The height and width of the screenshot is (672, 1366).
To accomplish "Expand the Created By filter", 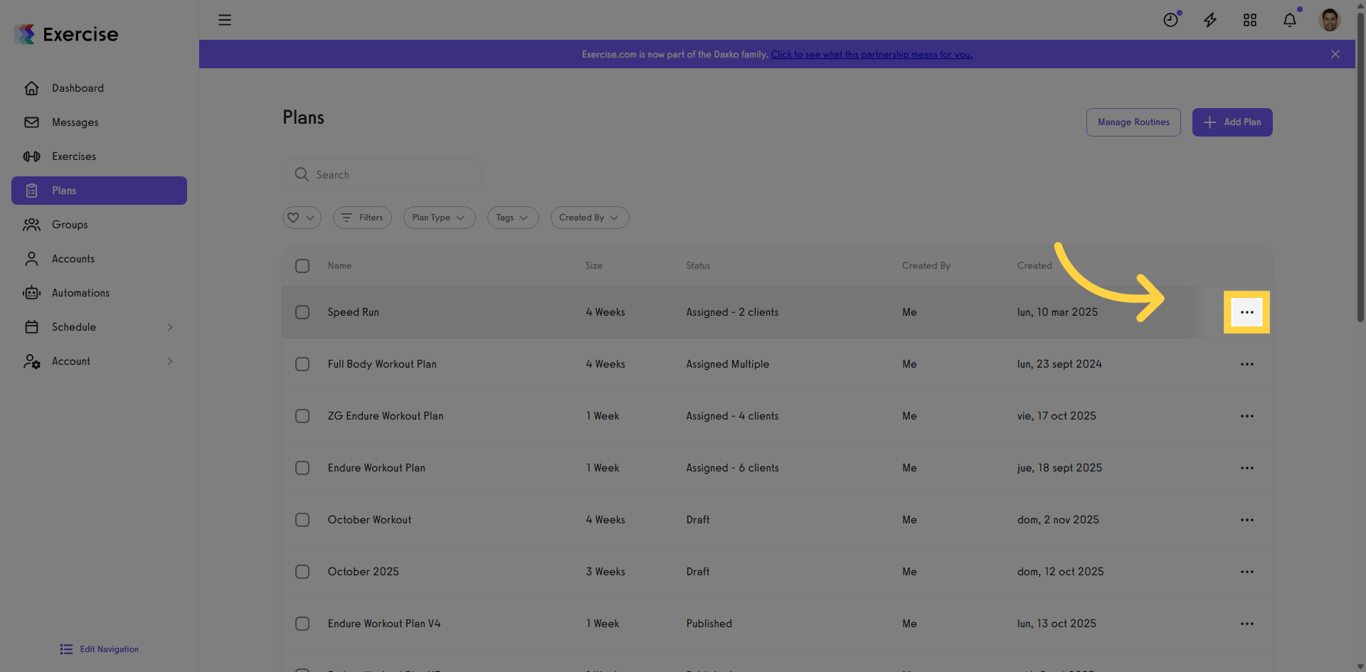I will 589,217.
